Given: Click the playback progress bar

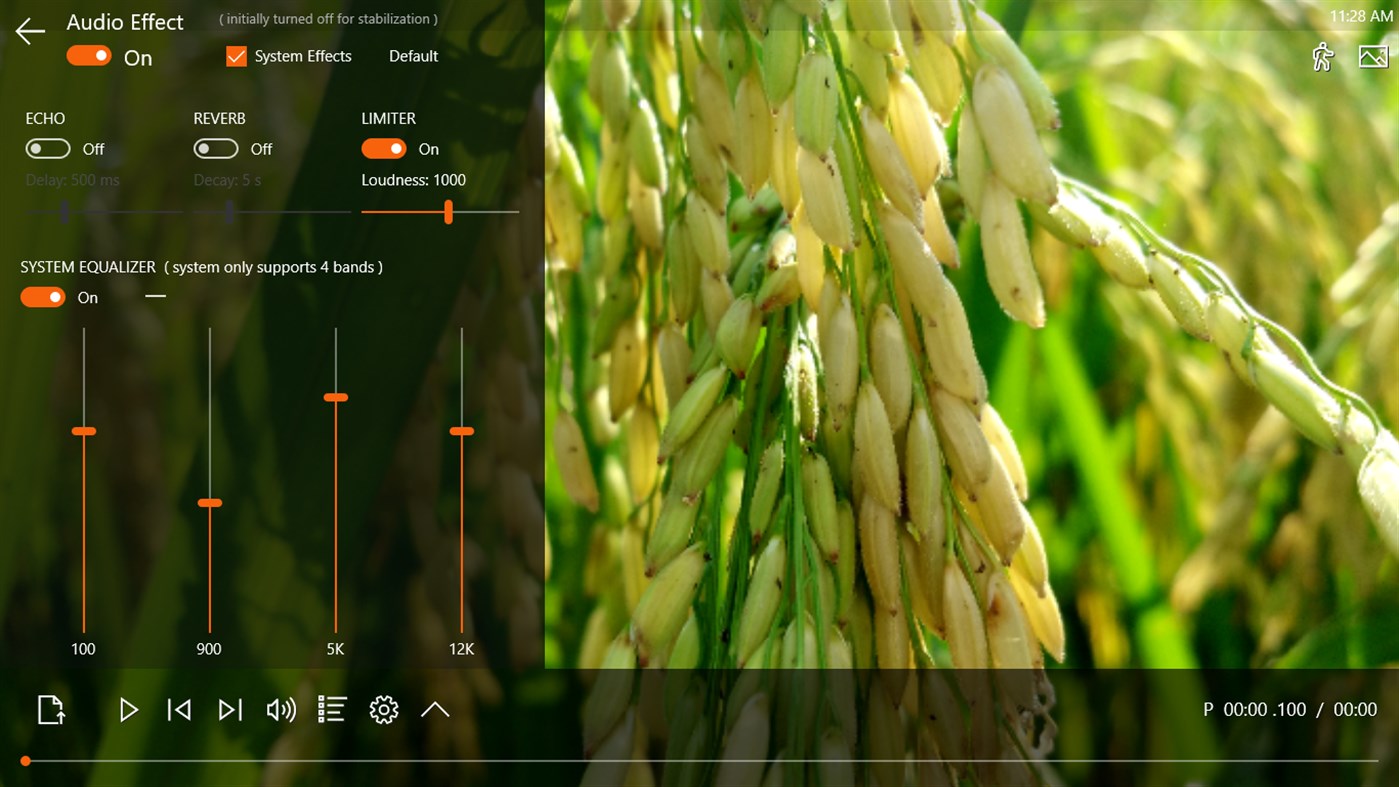Looking at the screenshot, I should pos(700,760).
